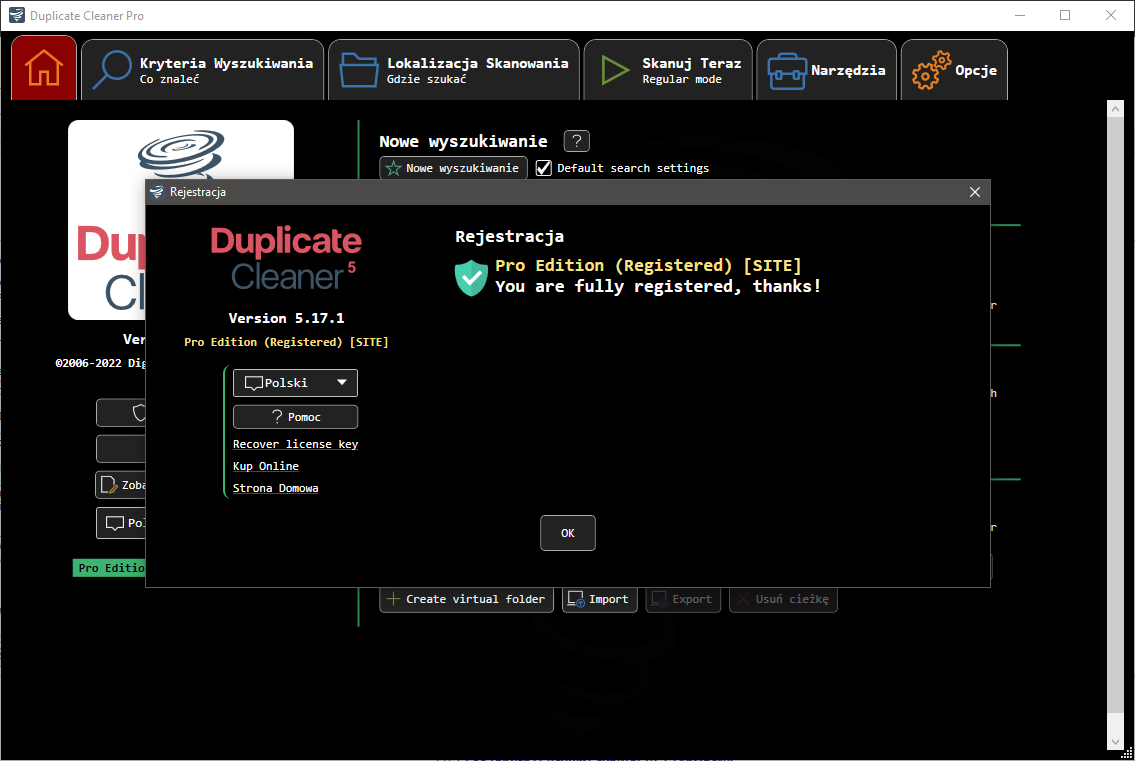Open the Kup Online link
This screenshot has height=761, width=1135.
(x=266, y=466)
